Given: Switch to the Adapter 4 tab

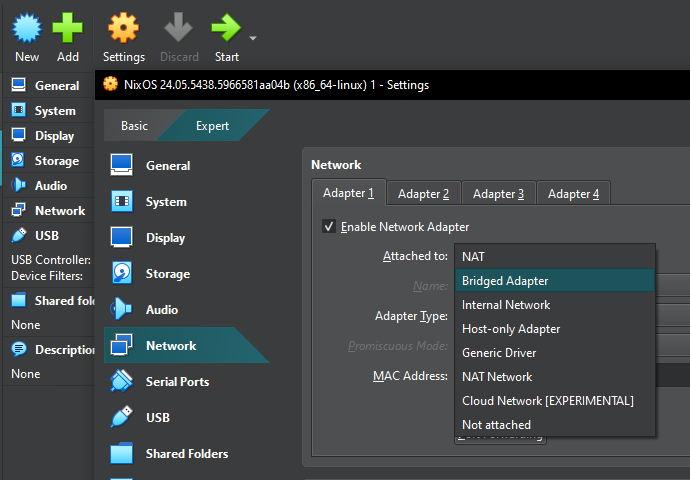Looking at the screenshot, I should [573, 194].
